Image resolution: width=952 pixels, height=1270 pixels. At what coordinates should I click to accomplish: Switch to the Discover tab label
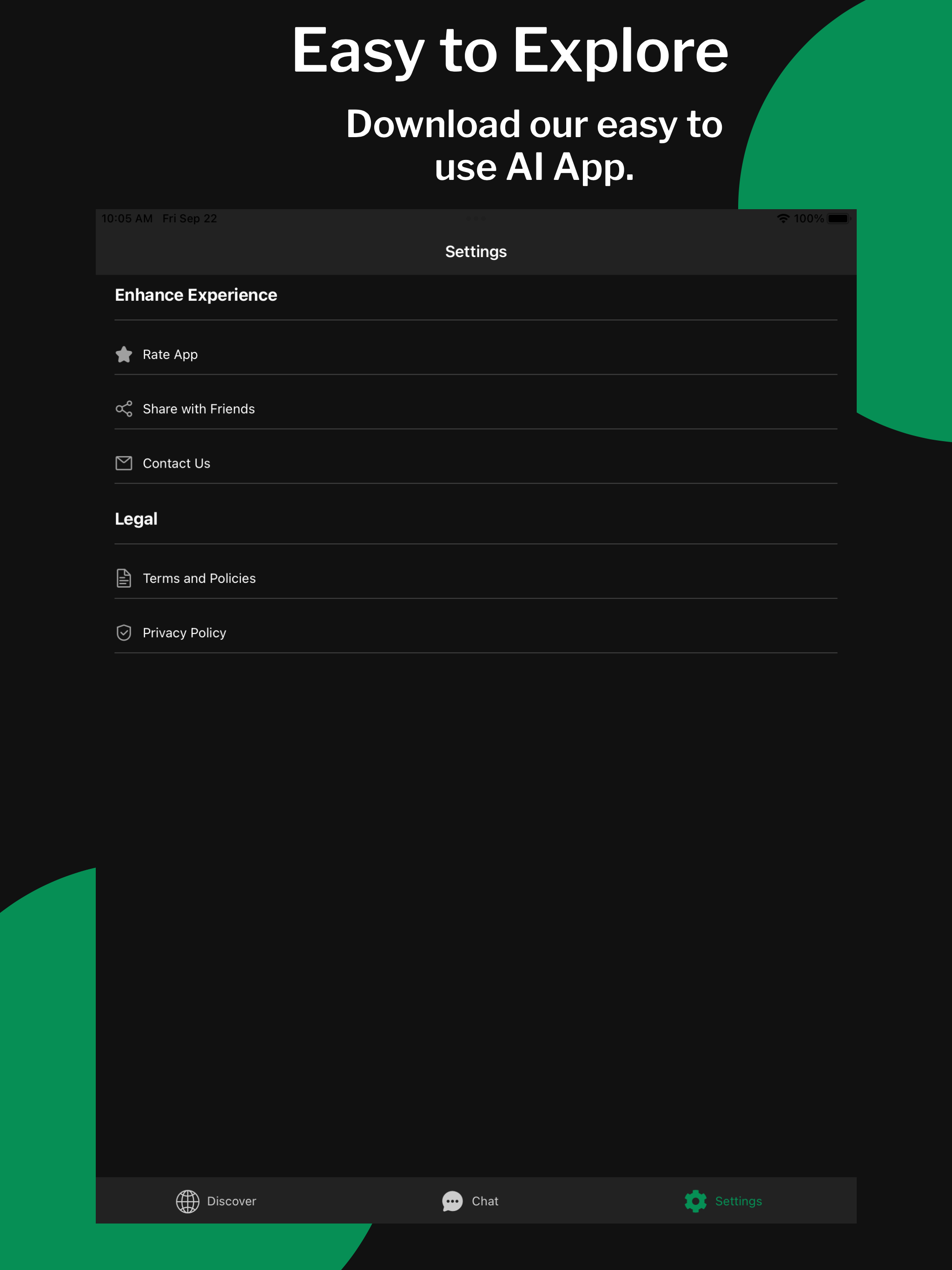[231, 1201]
